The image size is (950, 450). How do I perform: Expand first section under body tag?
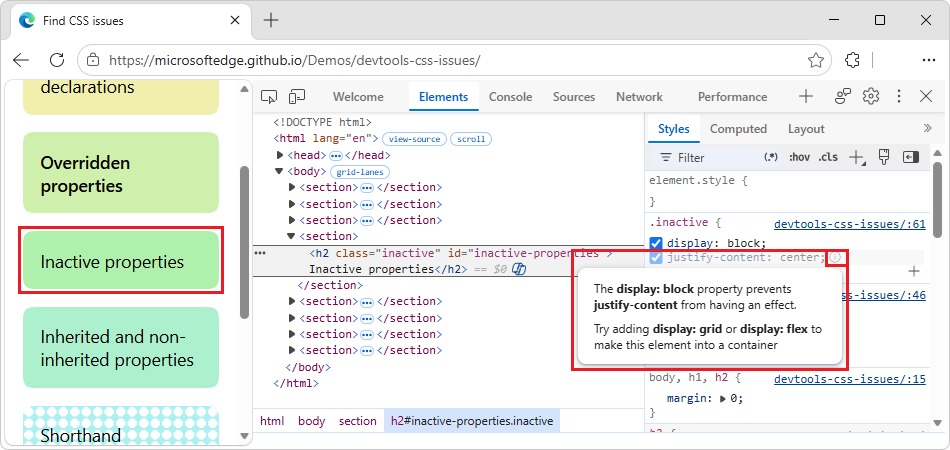click(x=292, y=187)
